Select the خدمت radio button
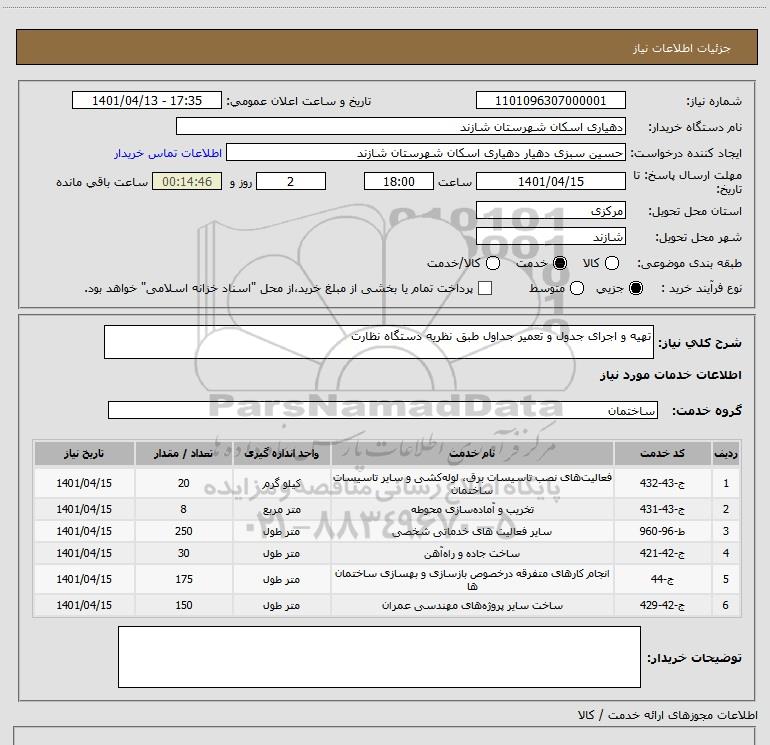770x745 pixels. pos(560,263)
